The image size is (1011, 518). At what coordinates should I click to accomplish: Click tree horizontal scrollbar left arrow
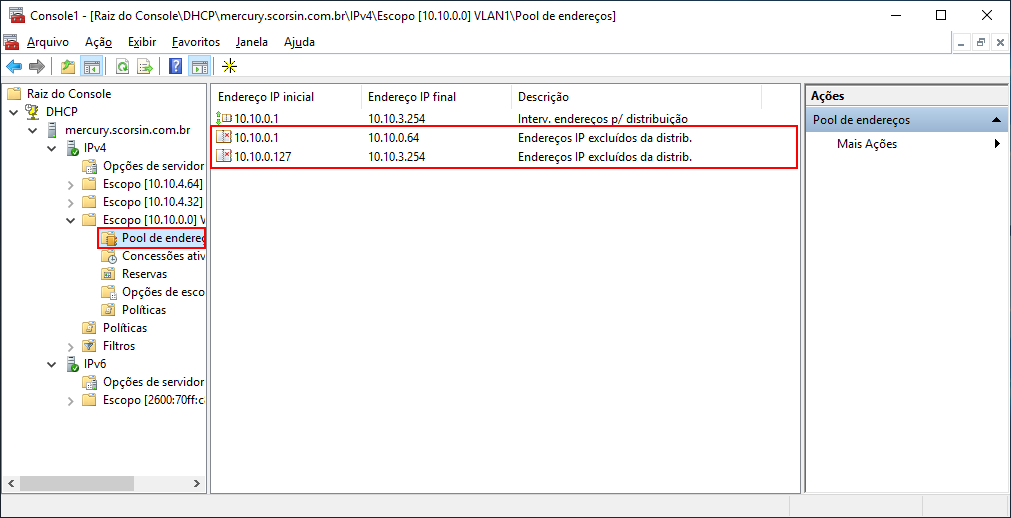[11, 483]
